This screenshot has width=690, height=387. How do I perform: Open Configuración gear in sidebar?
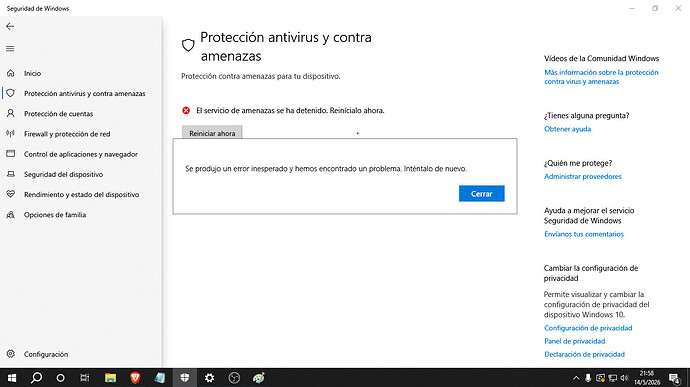click(11, 354)
